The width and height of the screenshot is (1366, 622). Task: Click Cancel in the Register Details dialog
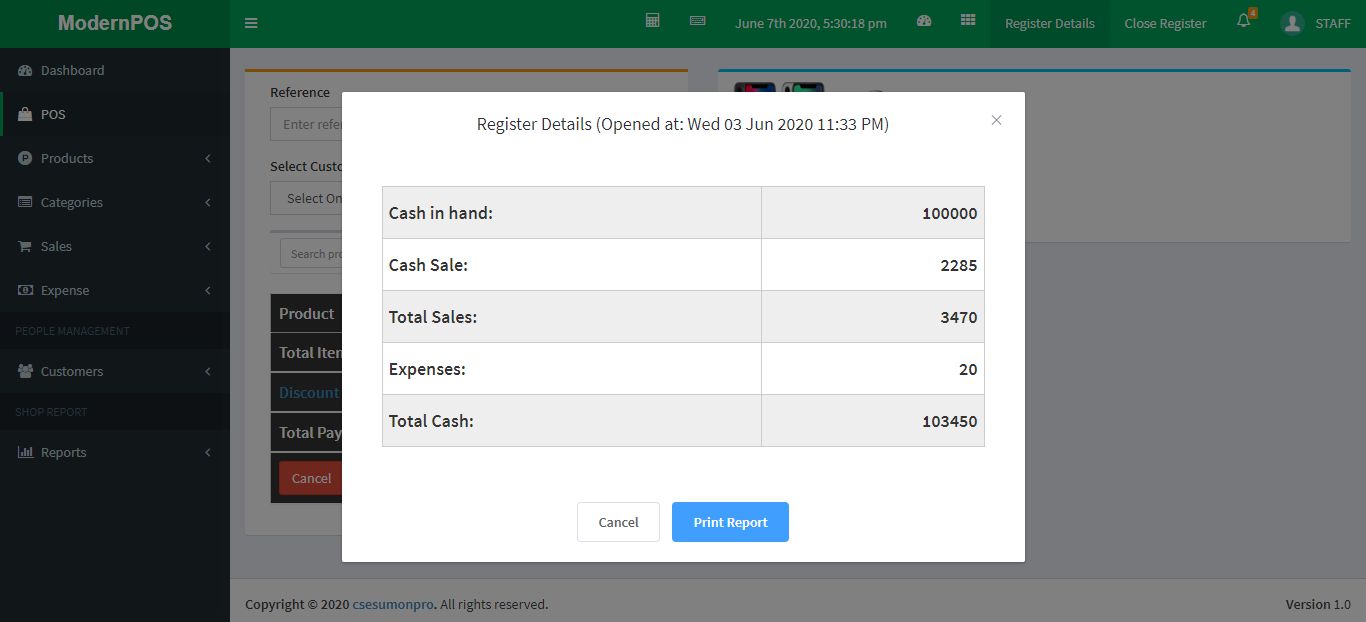coord(618,522)
